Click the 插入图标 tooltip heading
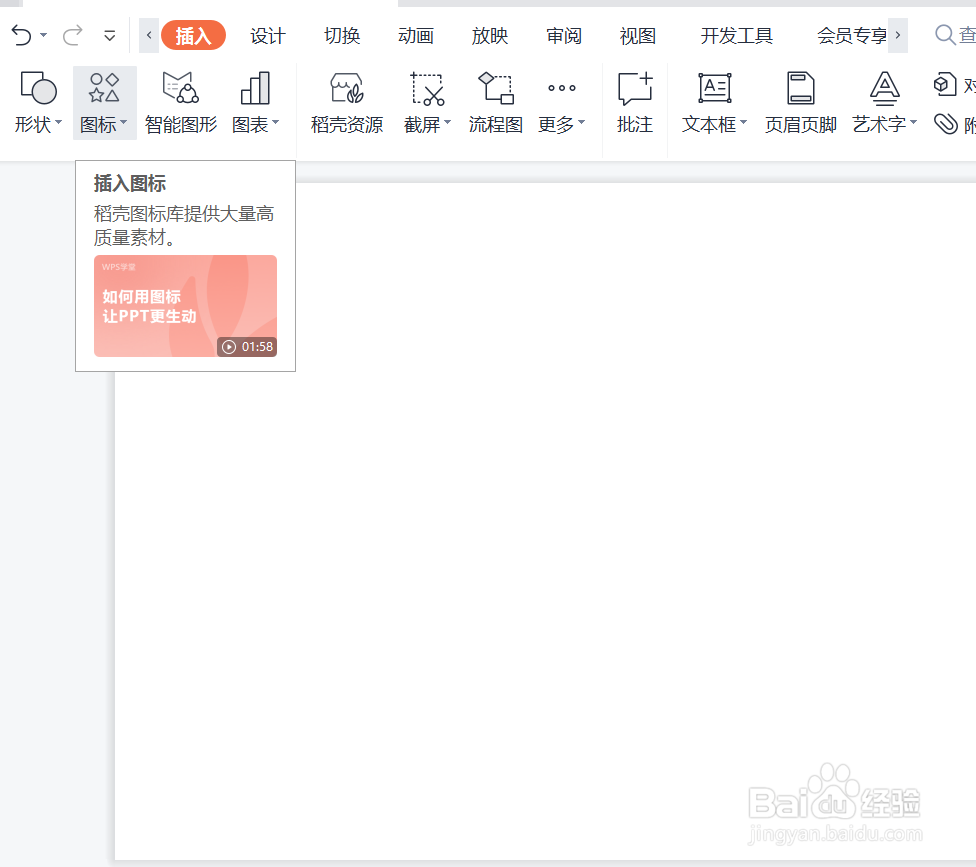 [129, 184]
